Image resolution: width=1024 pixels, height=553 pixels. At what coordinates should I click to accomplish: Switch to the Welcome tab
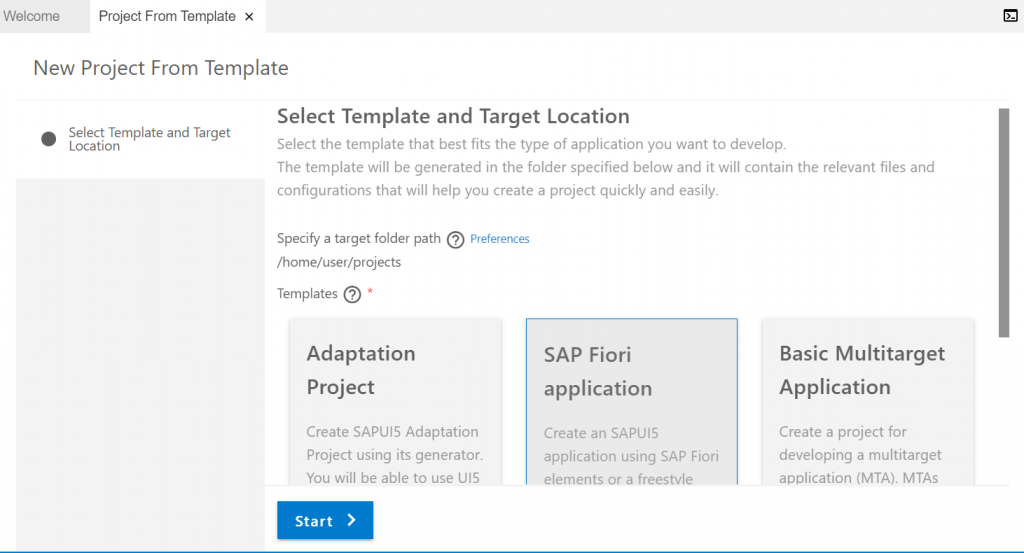(31, 16)
